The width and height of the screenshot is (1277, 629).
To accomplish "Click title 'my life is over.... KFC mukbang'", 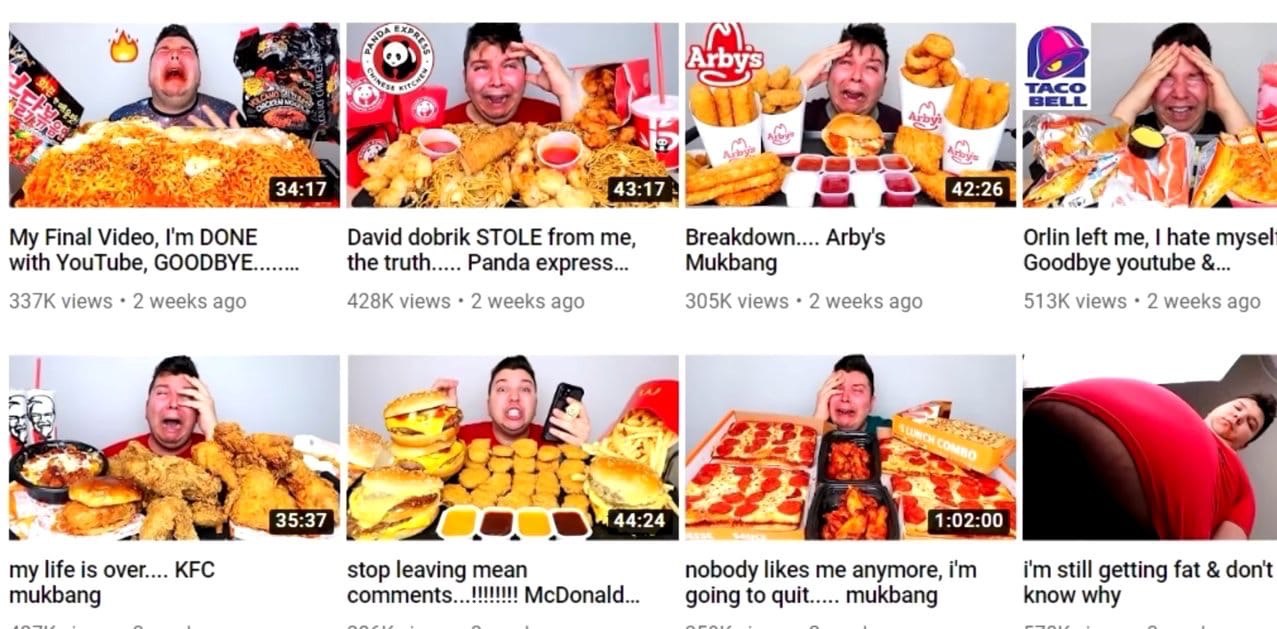I will [112, 583].
